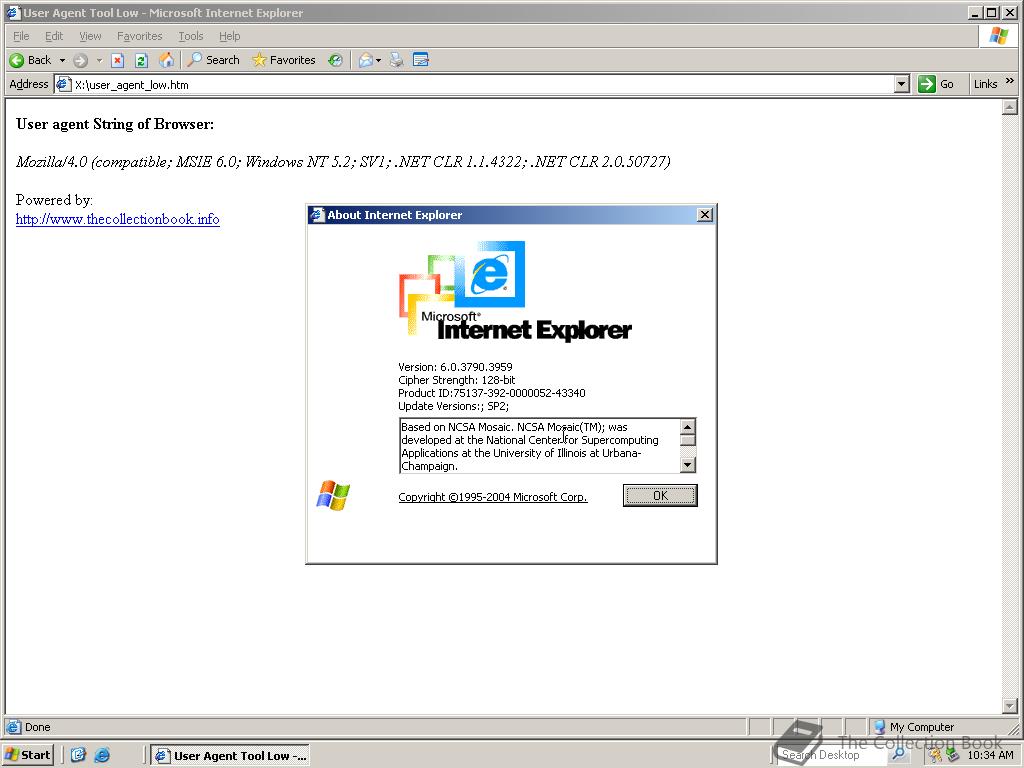1024x768 pixels.
Task: Select User Agent Tool Low taskbar button
Action: tap(231, 756)
